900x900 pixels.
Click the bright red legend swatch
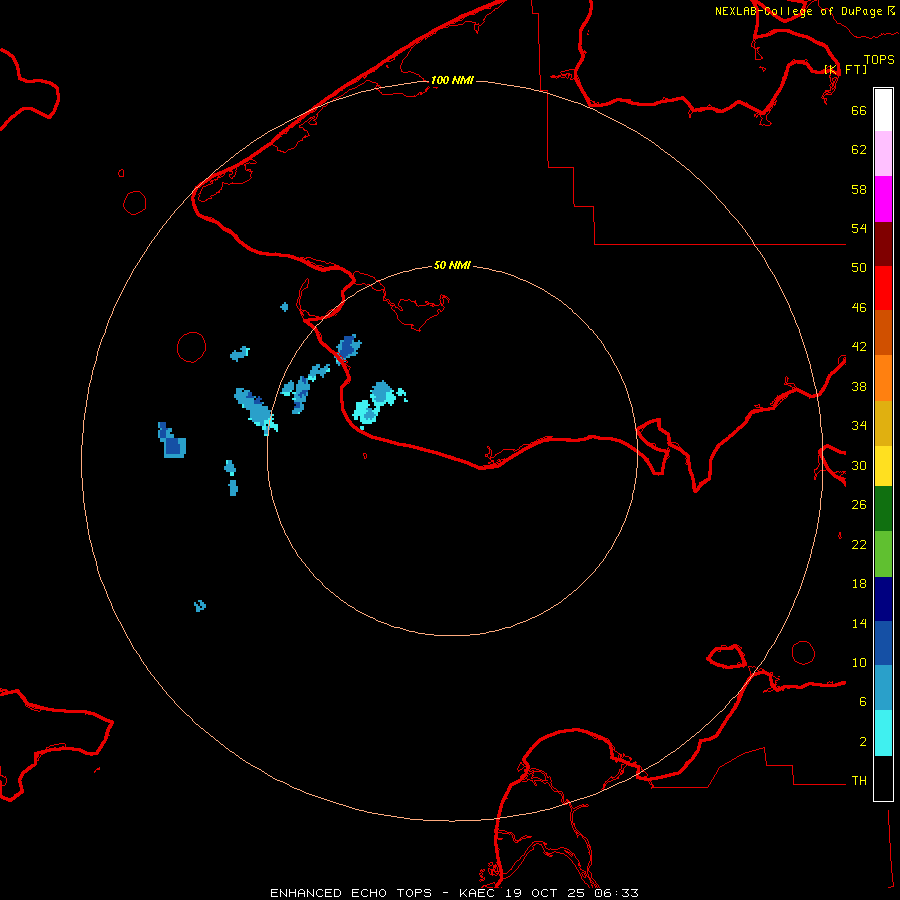[883, 288]
